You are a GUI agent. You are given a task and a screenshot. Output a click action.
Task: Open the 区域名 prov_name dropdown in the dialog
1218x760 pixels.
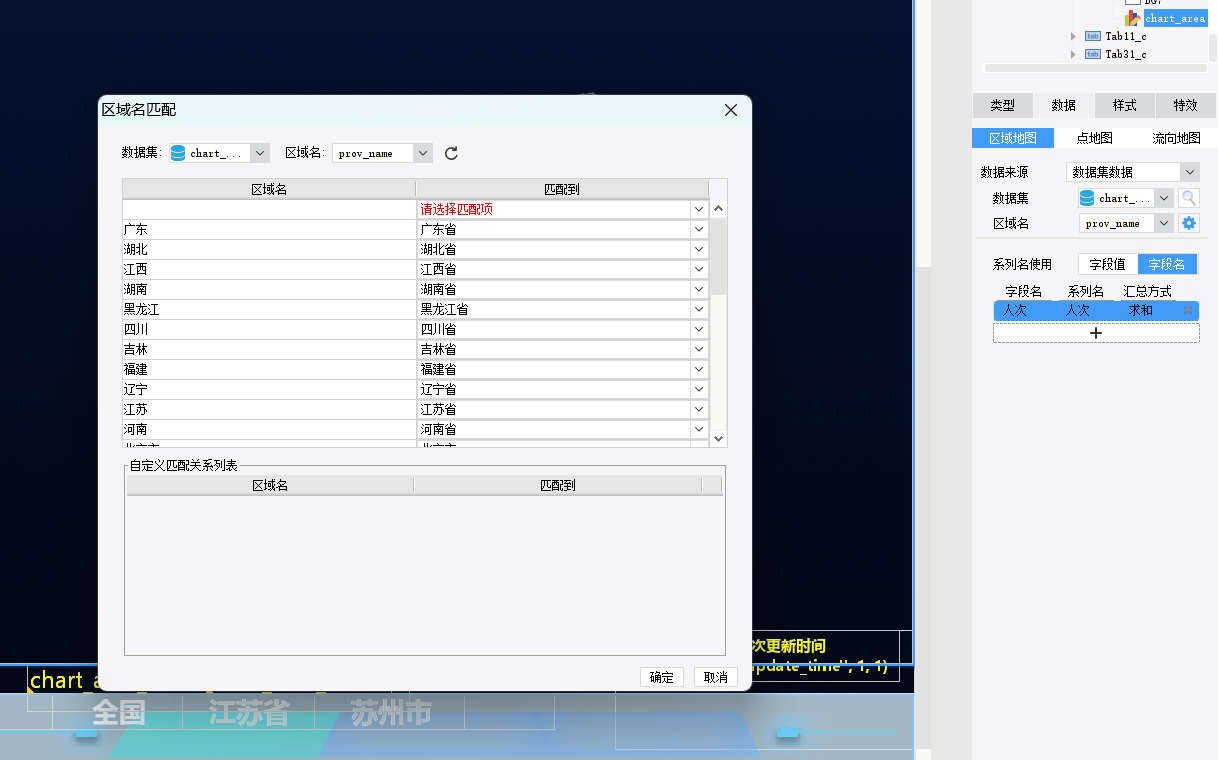coord(423,153)
